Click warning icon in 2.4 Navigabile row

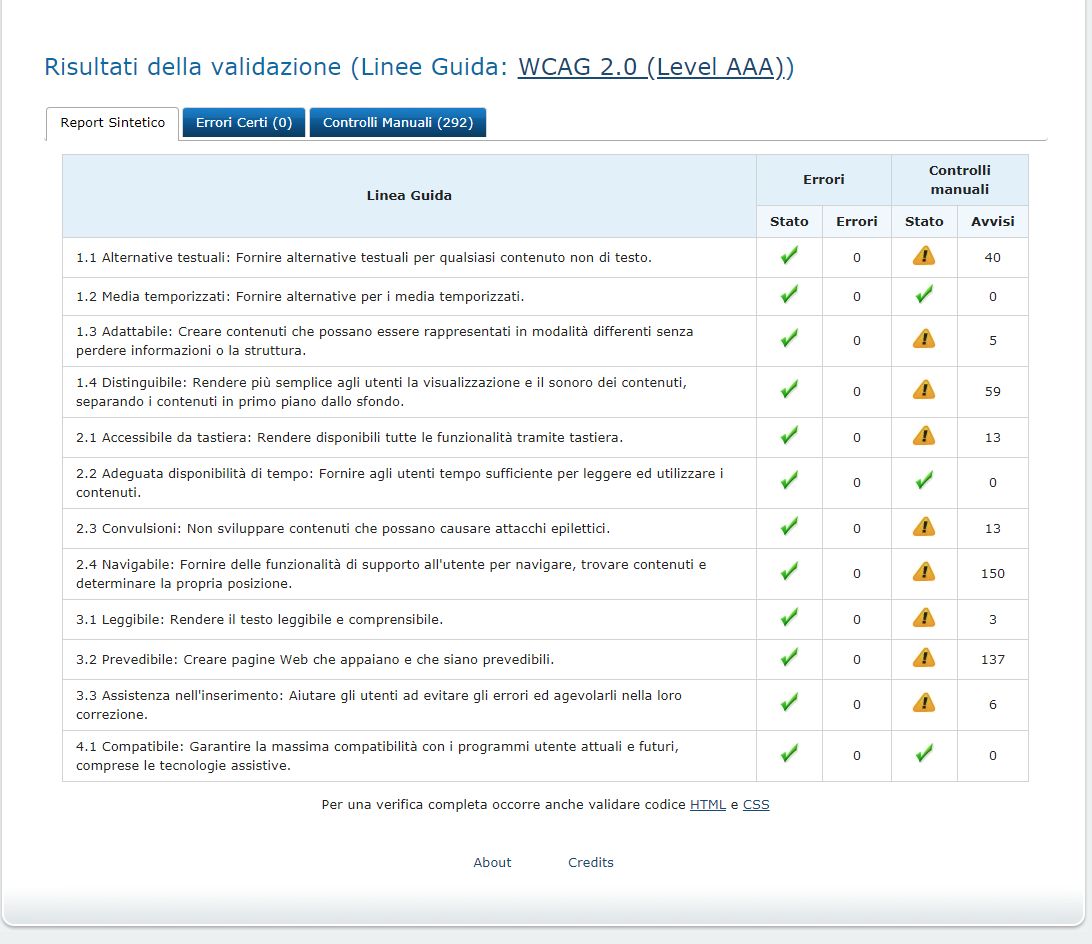[x=924, y=573]
